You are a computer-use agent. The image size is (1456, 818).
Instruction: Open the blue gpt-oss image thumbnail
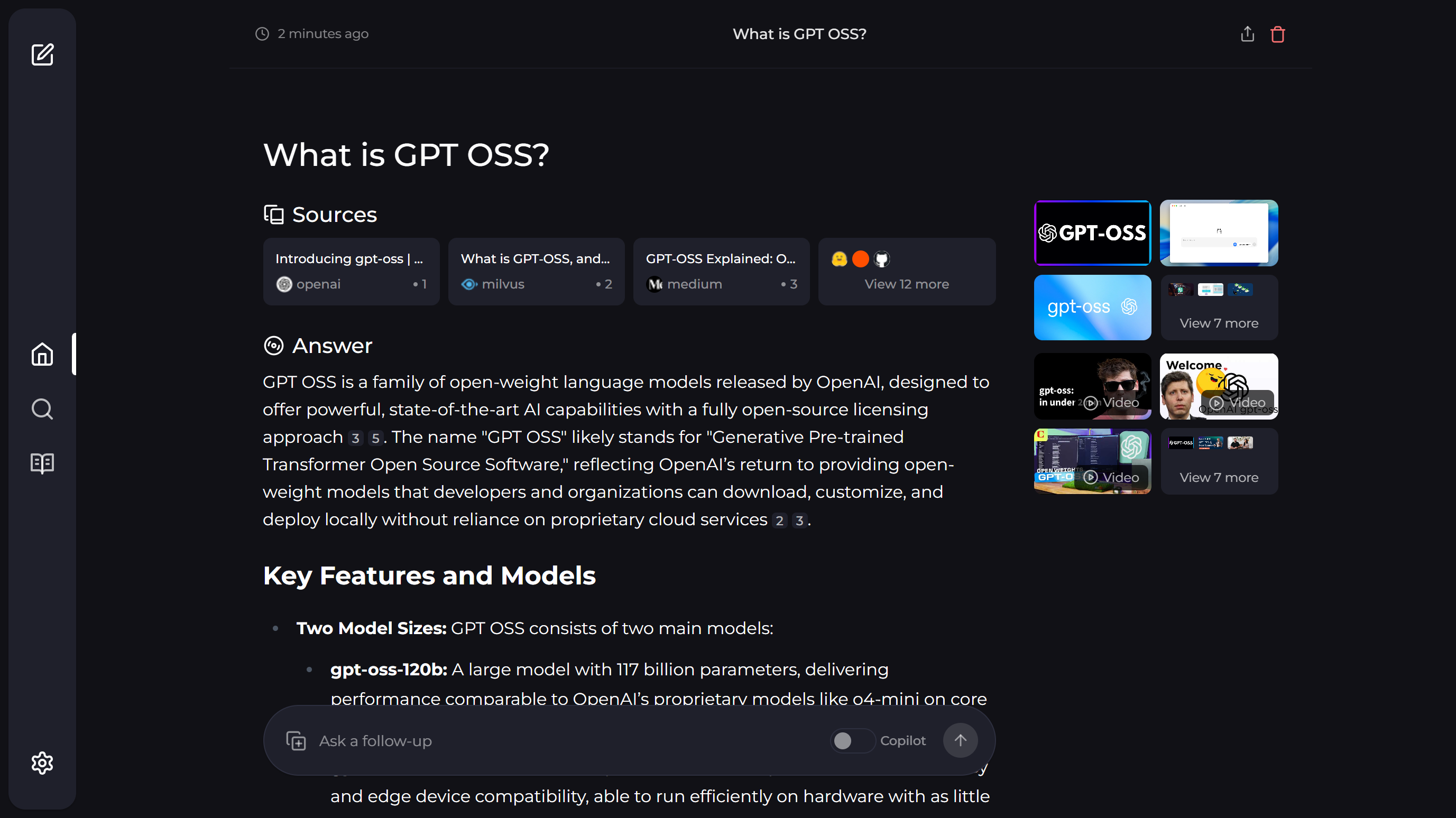pyautogui.click(x=1092, y=308)
